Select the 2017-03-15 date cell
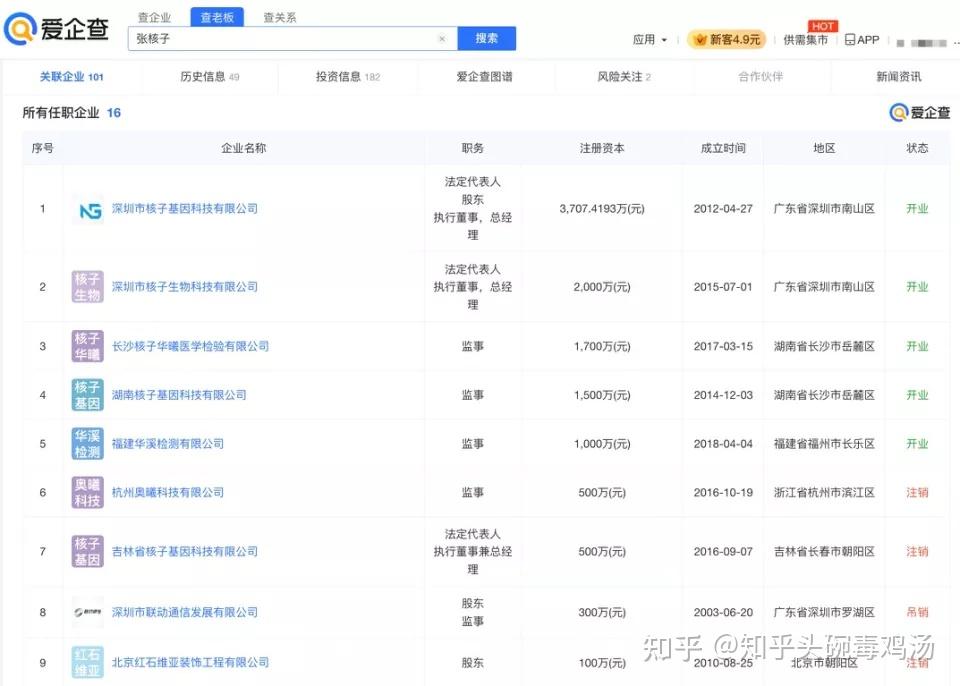This screenshot has height=686, width=960. point(723,346)
